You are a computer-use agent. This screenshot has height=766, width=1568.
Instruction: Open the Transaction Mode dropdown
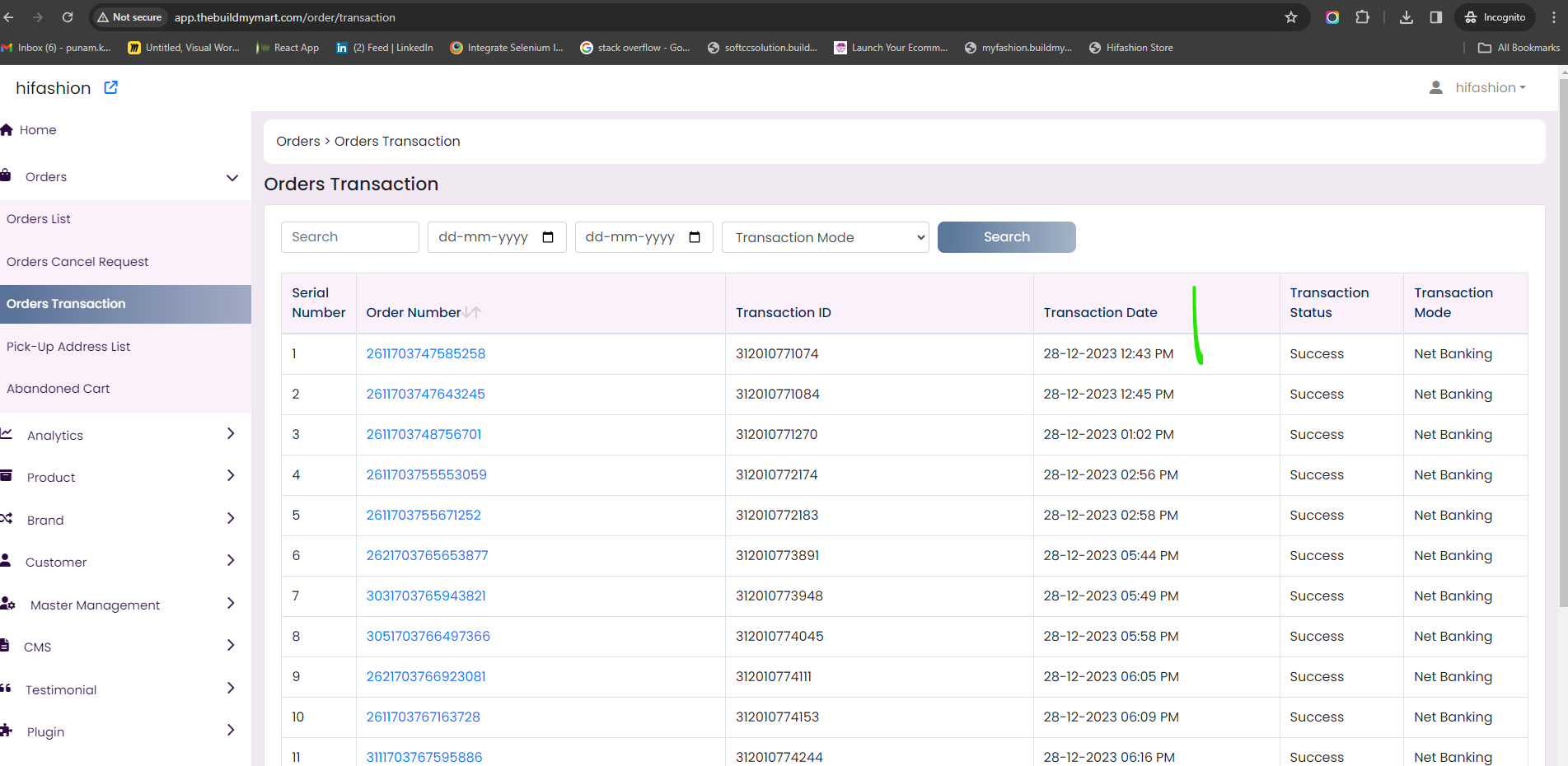(x=826, y=237)
